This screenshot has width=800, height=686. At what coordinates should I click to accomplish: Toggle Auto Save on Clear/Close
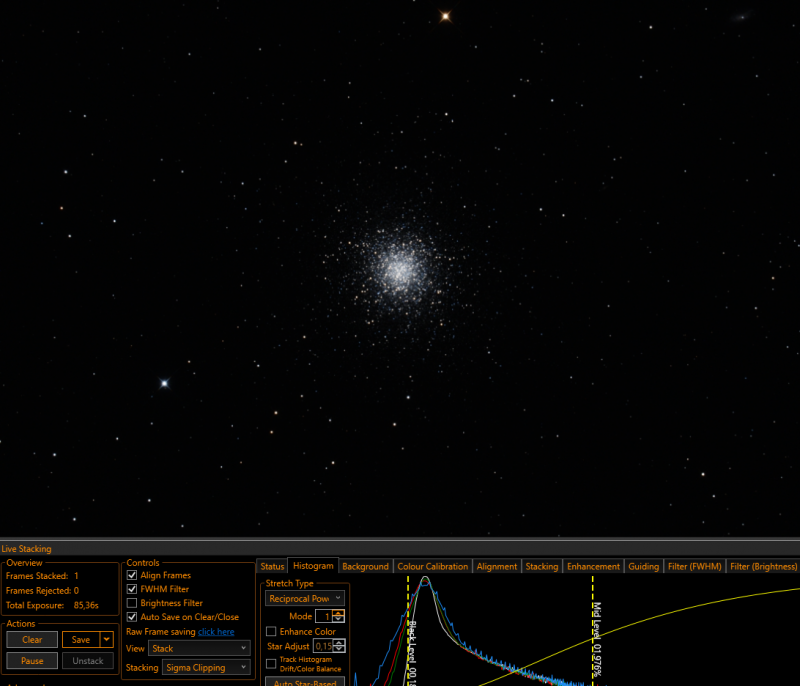(132, 617)
